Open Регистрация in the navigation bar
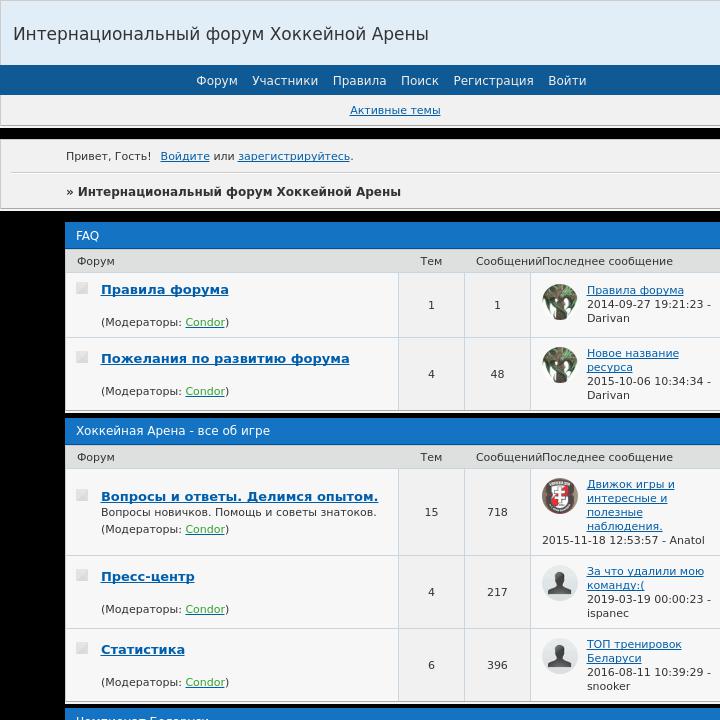Viewport: 720px width, 720px height. tap(494, 80)
